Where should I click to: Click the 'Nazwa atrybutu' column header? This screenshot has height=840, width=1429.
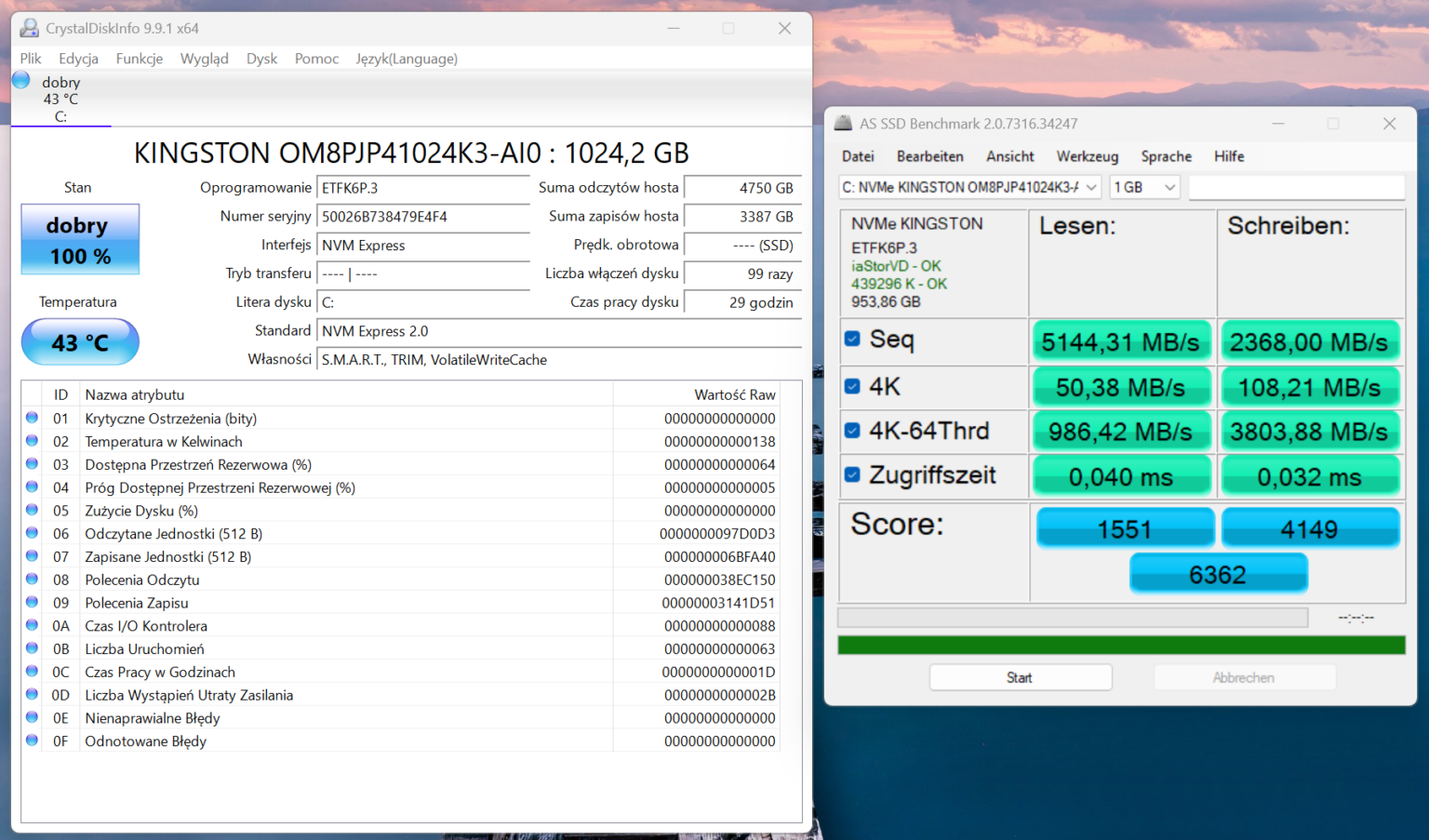346,394
